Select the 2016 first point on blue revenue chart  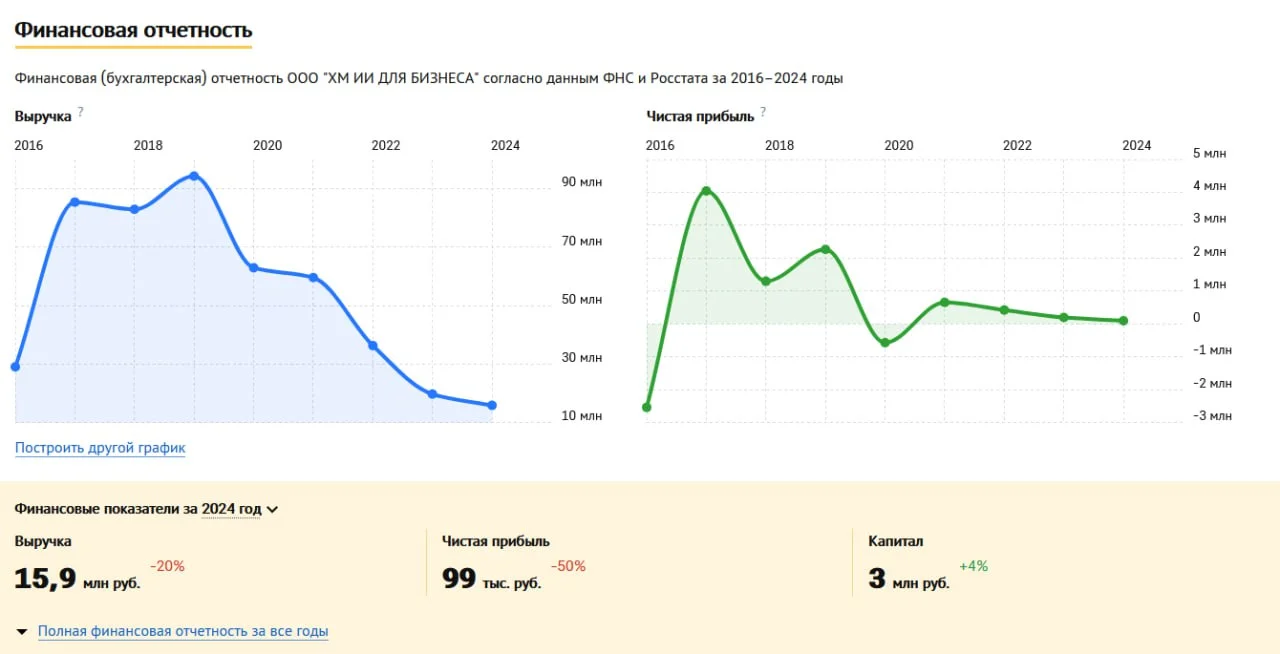click(x=15, y=367)
